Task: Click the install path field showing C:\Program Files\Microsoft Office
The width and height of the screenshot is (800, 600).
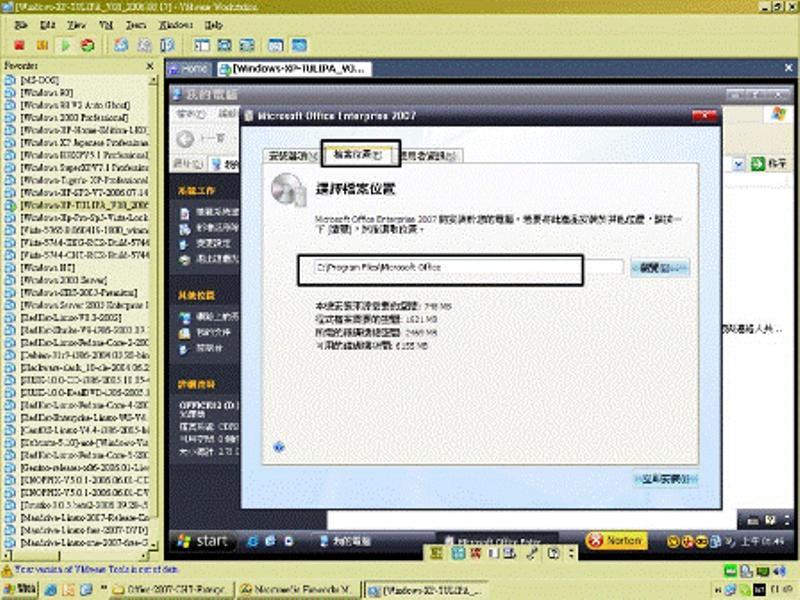Action: pyautogui.click(x=468, y=267)
